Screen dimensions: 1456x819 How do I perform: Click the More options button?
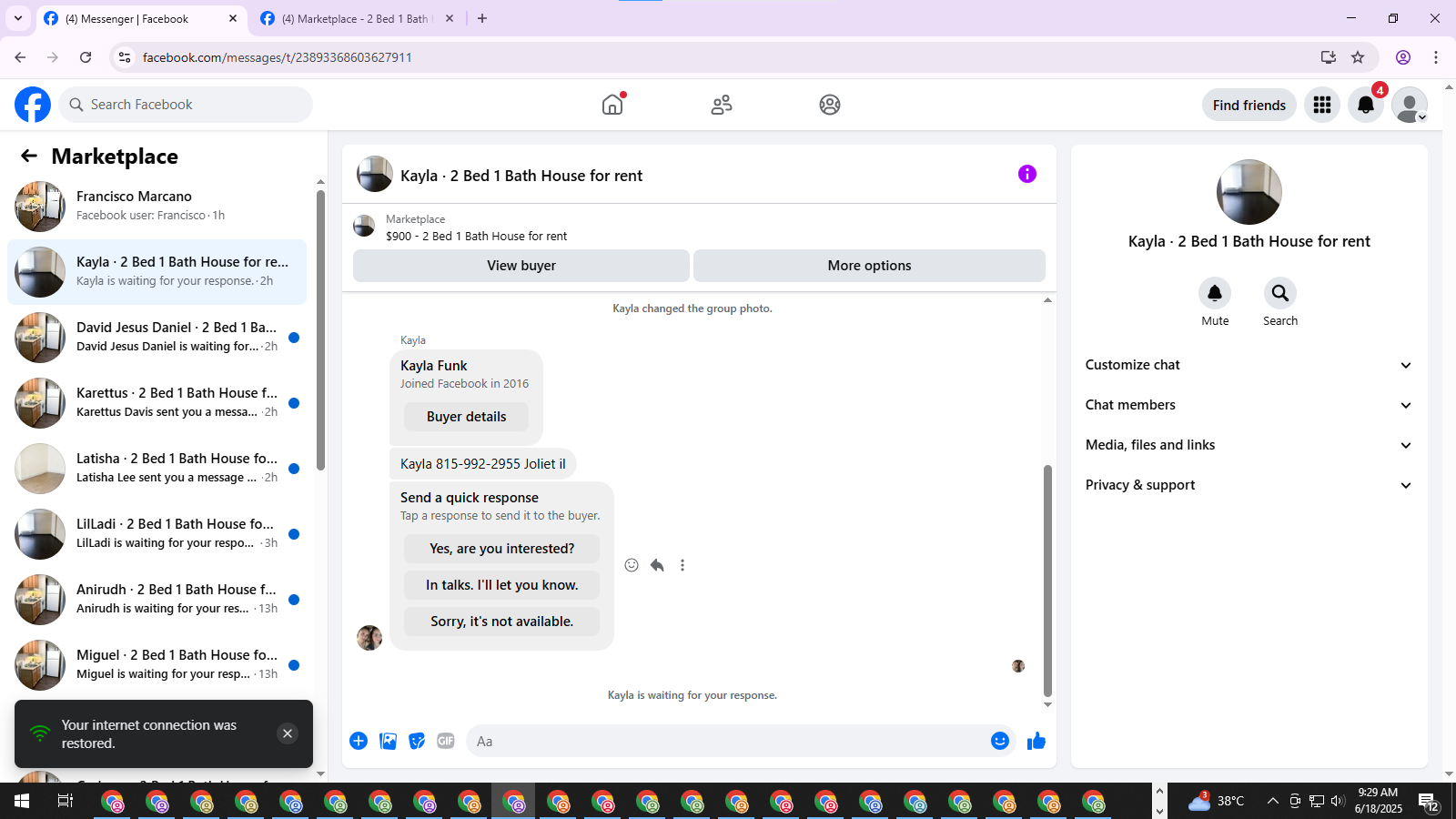coord(869,266)
